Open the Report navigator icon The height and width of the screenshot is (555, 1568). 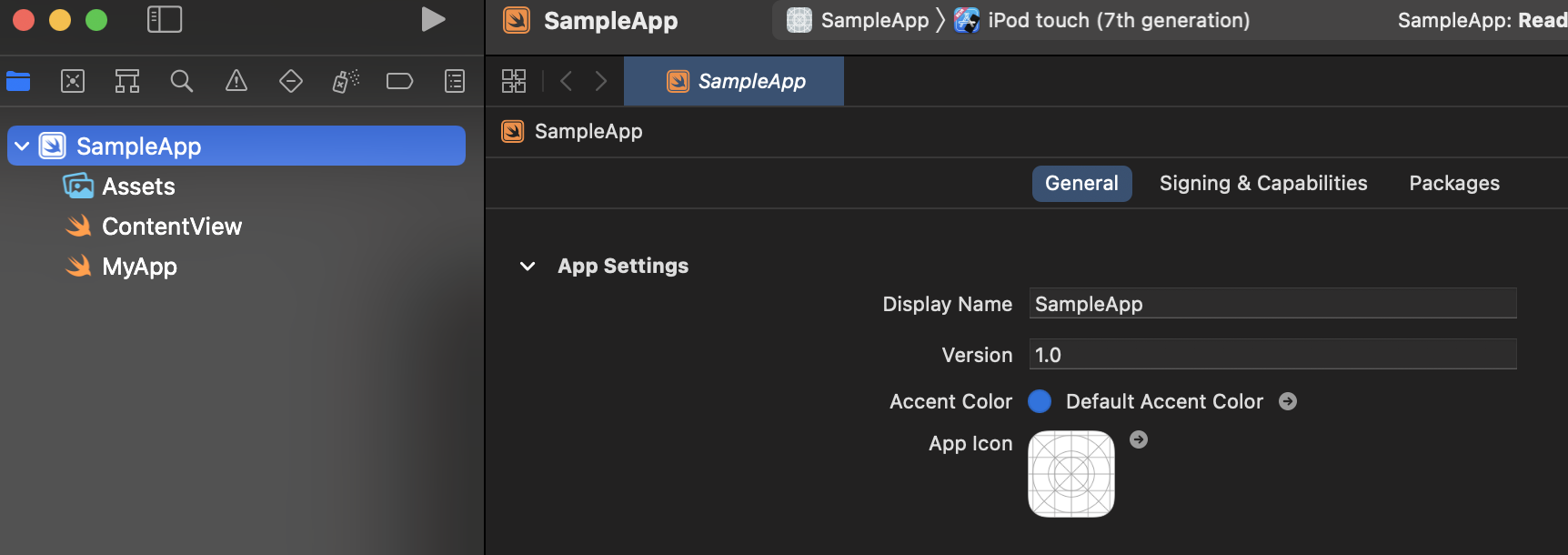[455, 81]
